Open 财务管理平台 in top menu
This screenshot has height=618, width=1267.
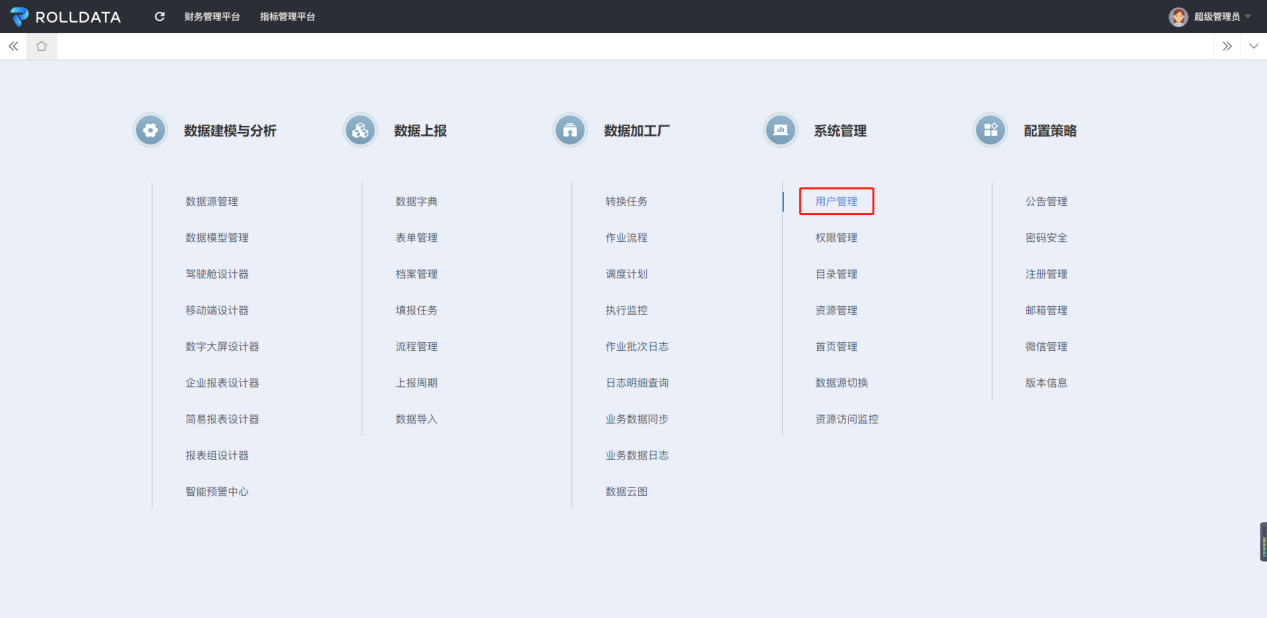point(212,17)
